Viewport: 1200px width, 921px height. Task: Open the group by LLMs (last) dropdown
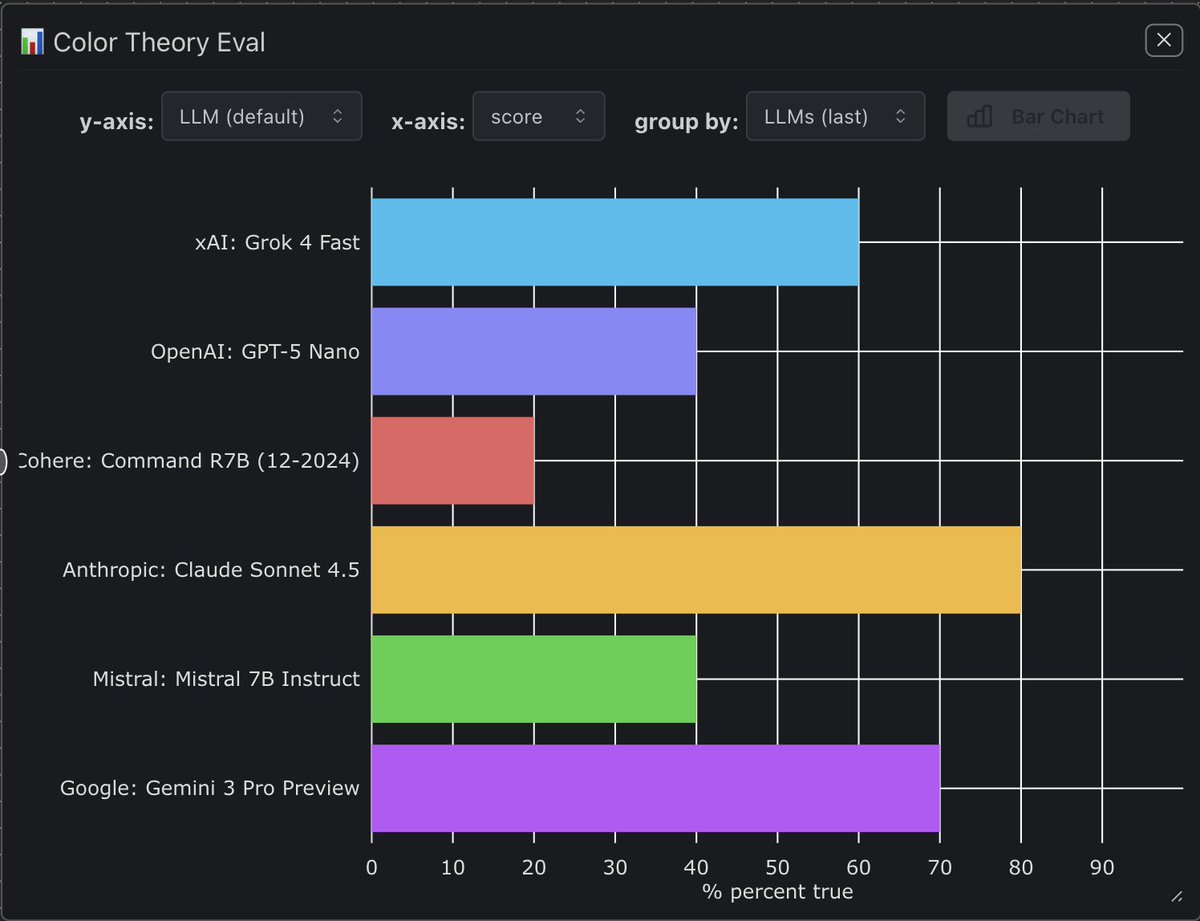coord(835,116)
